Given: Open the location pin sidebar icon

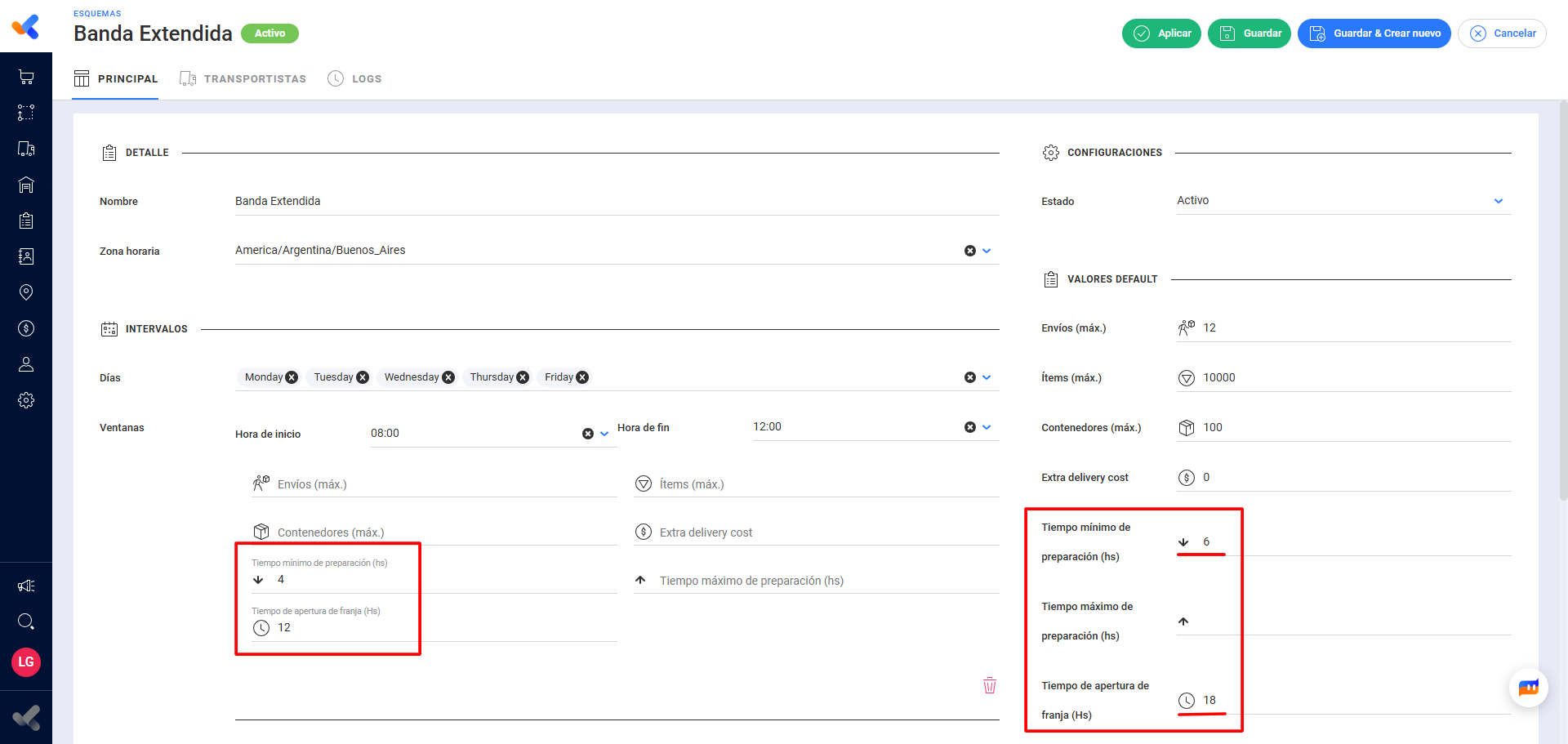Looking at the screenshot, I should (26, 292).
